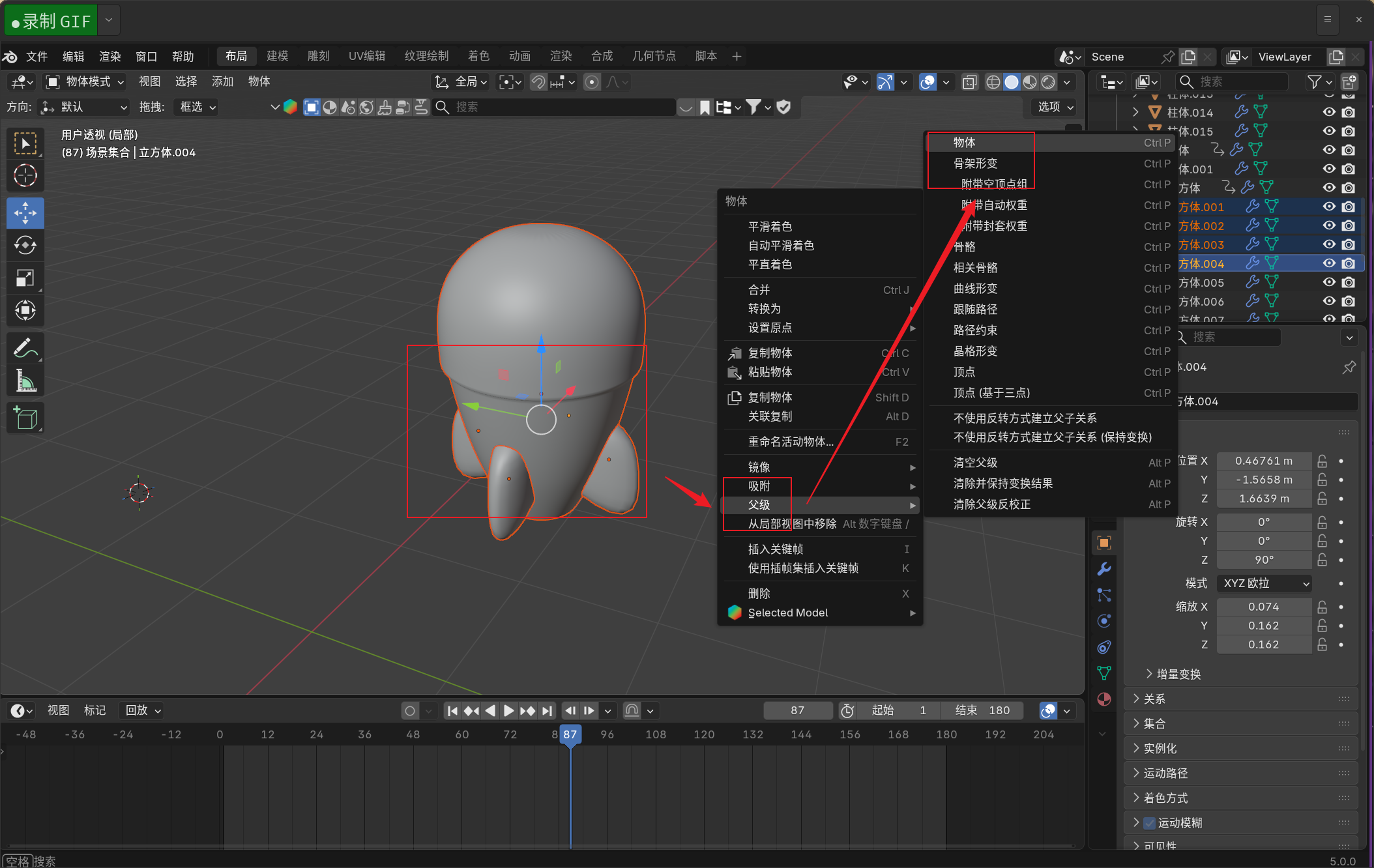Select the Move tool in toolbar
The image size is (1374, 868).
tap(25, 213)
